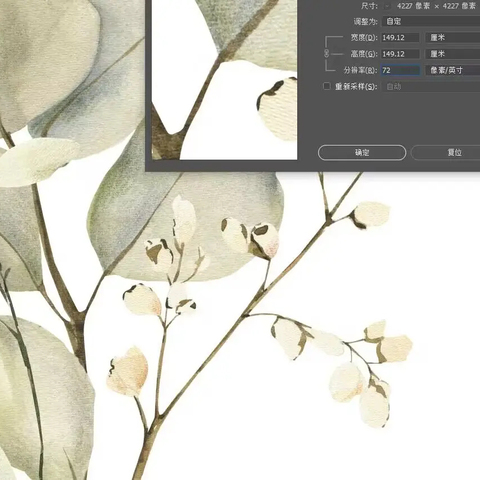
Task: Click the 宽度 value field showing 149.12
Action: pos(400,37)
